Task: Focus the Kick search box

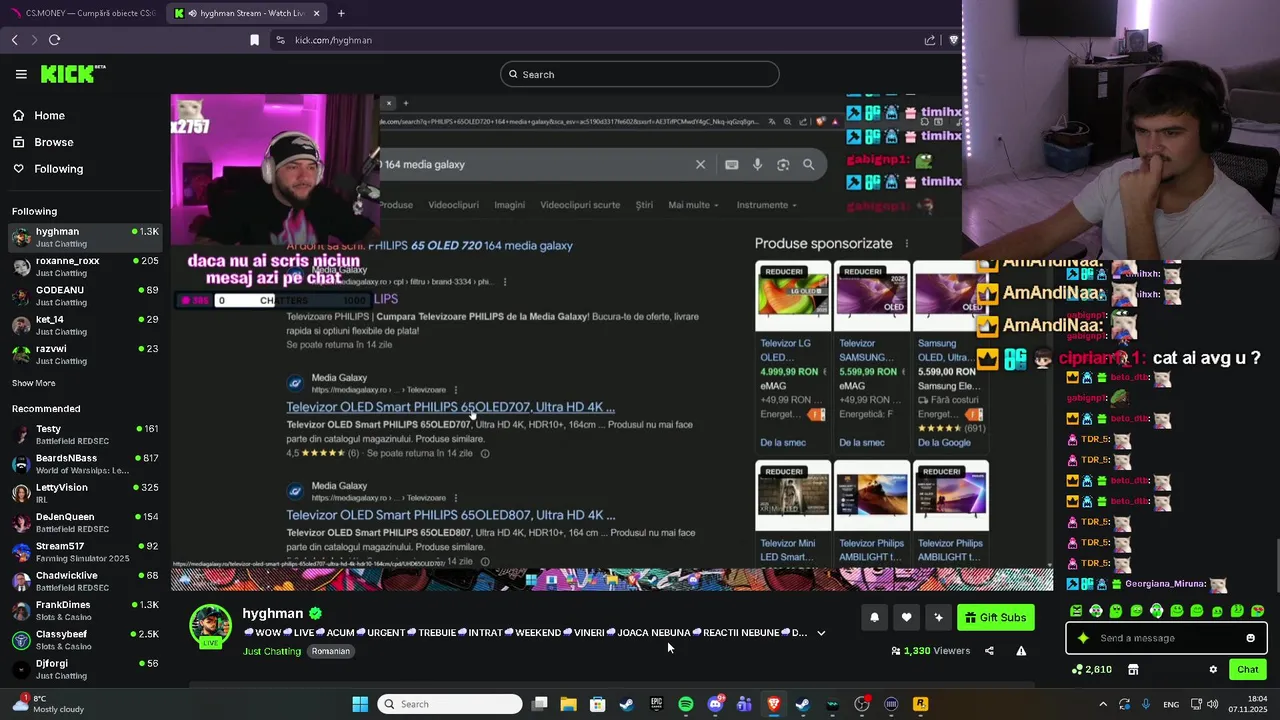Action: 640,74
